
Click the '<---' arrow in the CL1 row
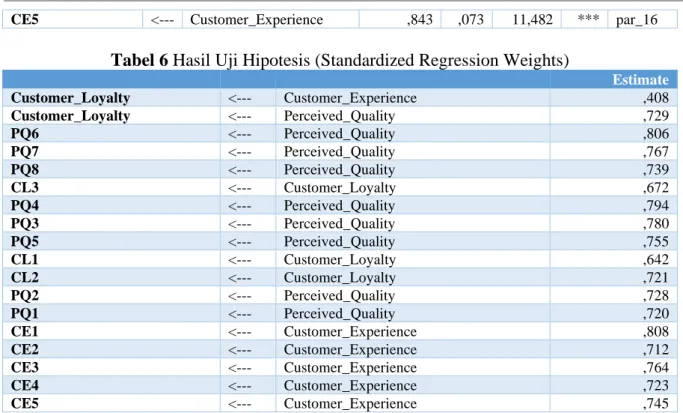tap(240, 261)
